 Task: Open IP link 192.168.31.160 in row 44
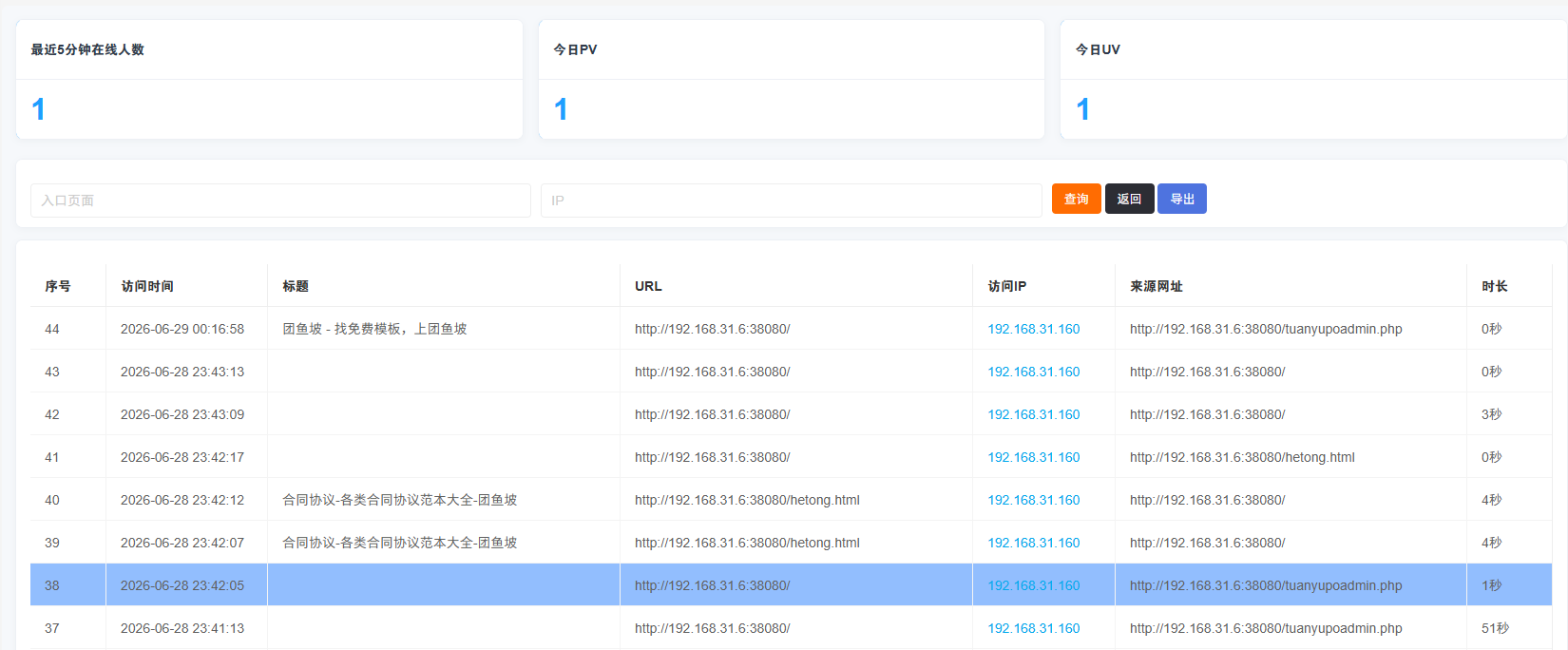[1034, 329]
